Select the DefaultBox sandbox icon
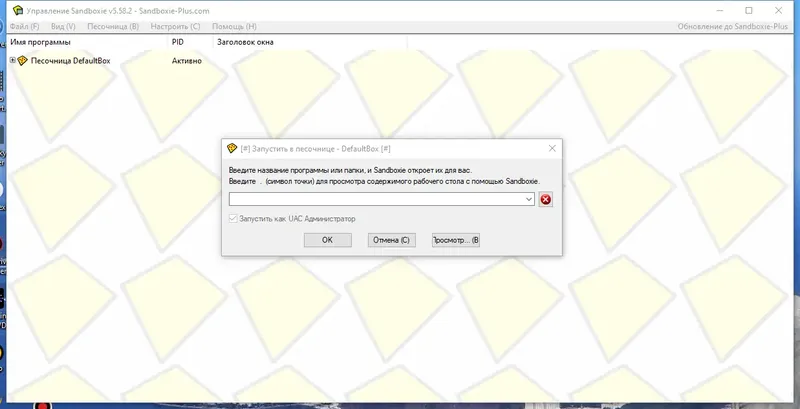The image size is (800, 409). click(22, 61)
